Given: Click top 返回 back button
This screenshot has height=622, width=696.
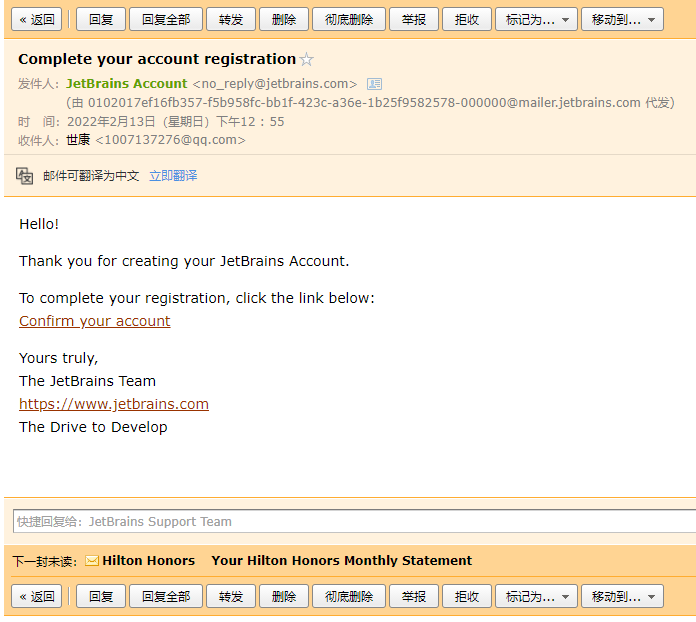Looking at the screenshot, I should 36,20.
